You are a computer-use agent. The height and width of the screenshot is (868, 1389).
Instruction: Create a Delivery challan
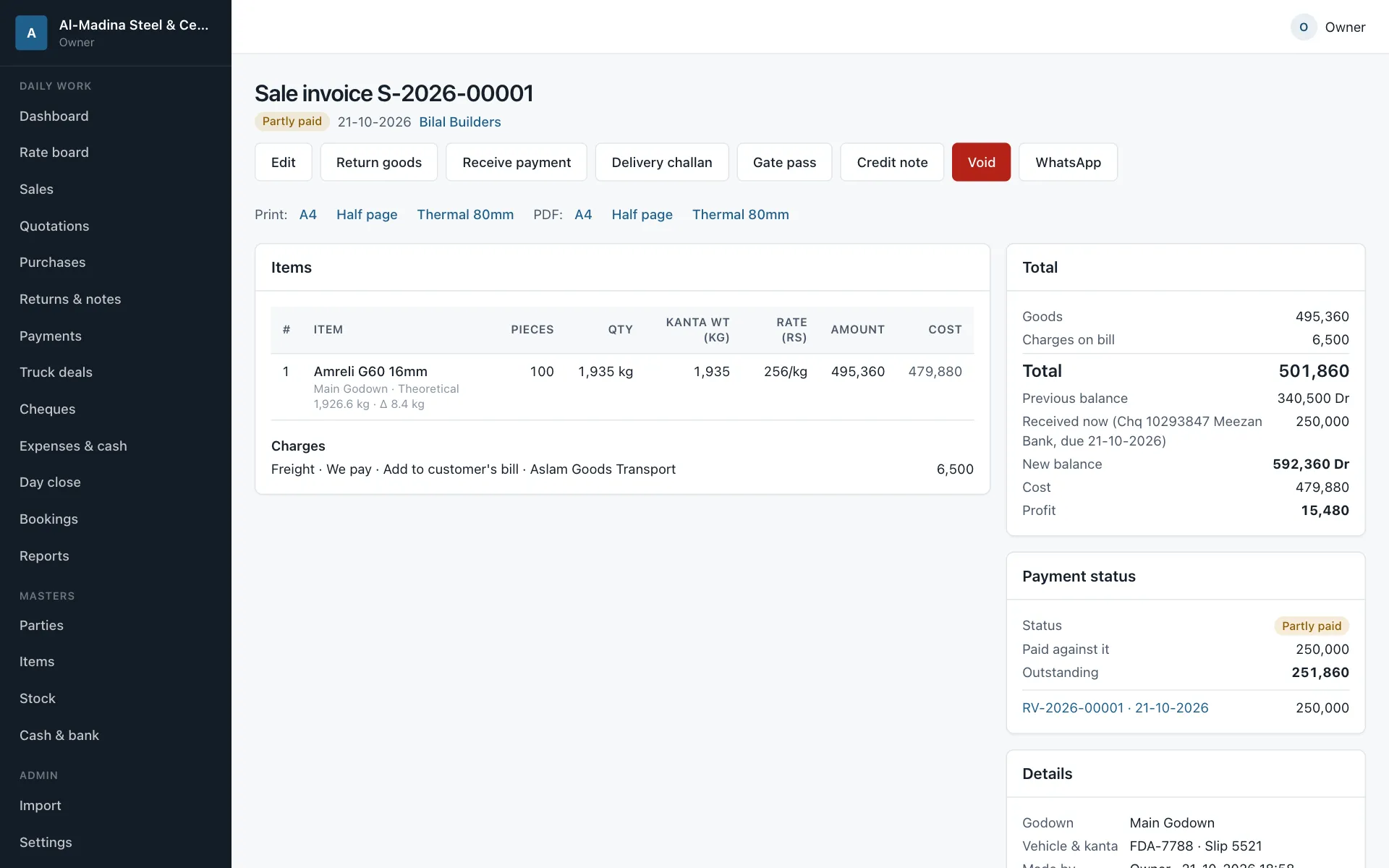point(662,162)
